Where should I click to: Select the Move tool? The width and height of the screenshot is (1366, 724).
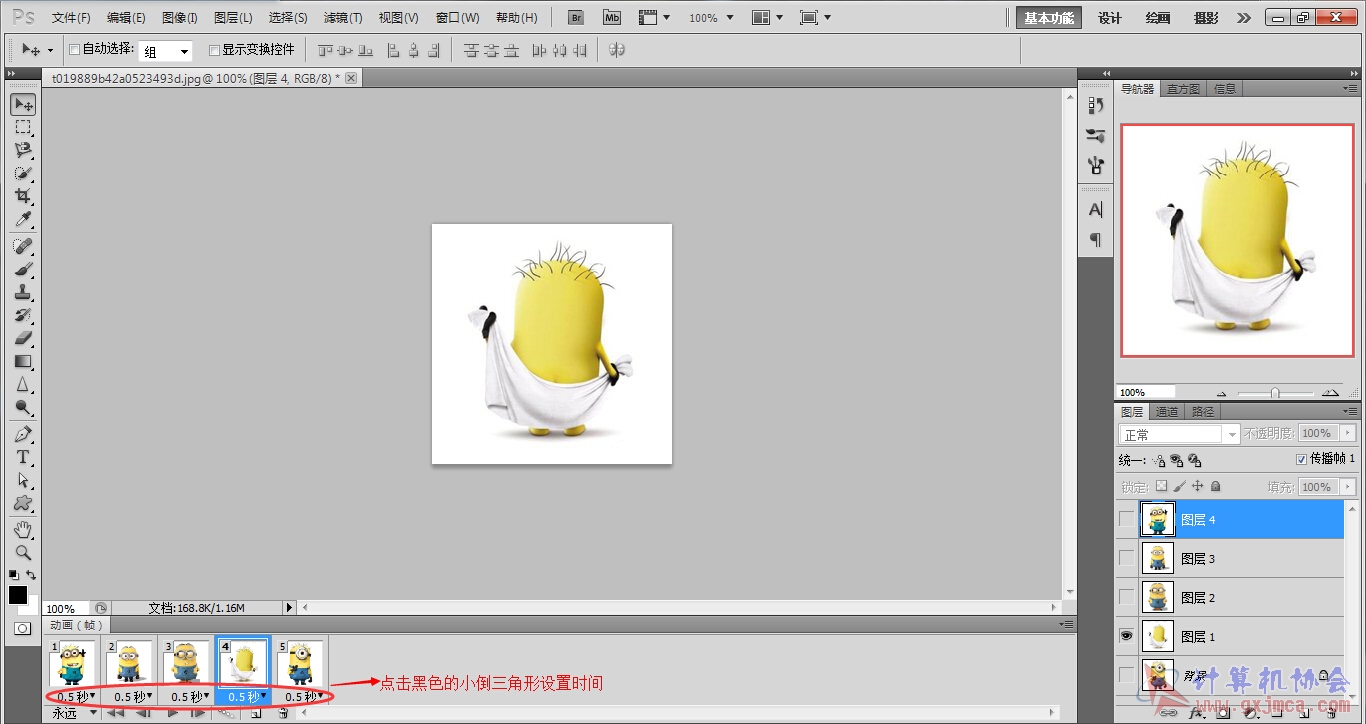23,104
